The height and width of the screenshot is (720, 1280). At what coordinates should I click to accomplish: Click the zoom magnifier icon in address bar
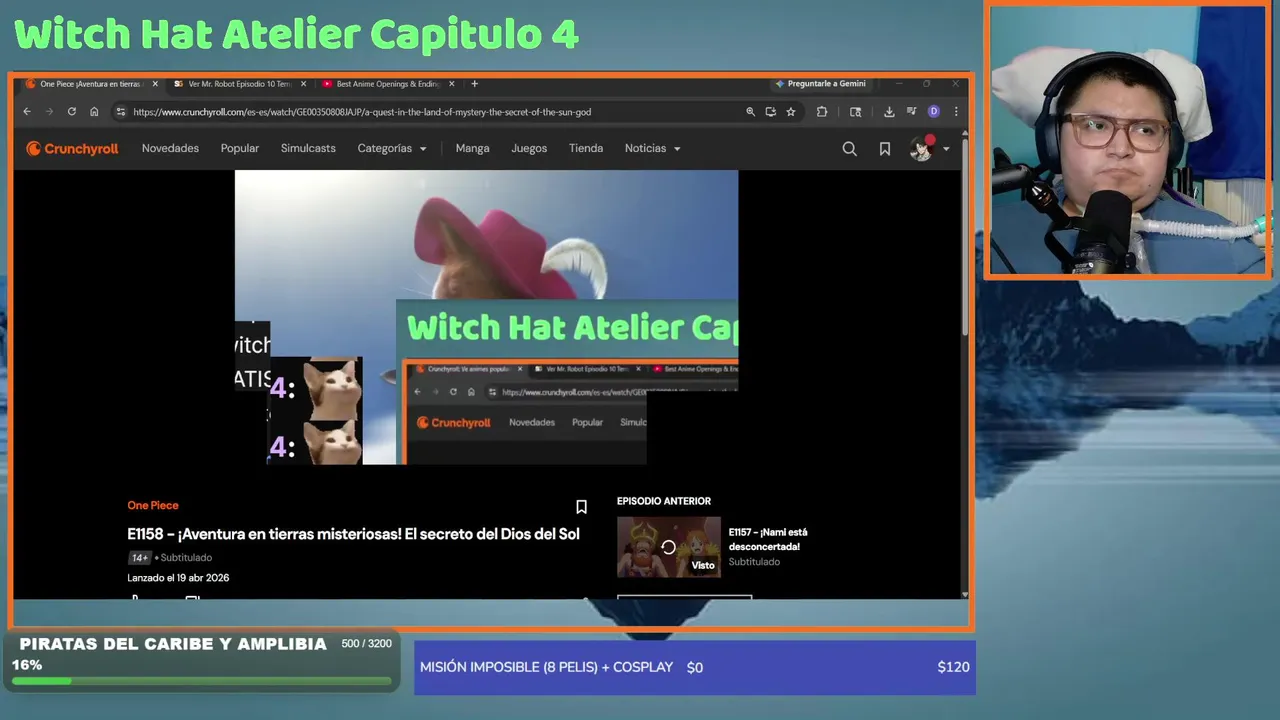[750, 112]
